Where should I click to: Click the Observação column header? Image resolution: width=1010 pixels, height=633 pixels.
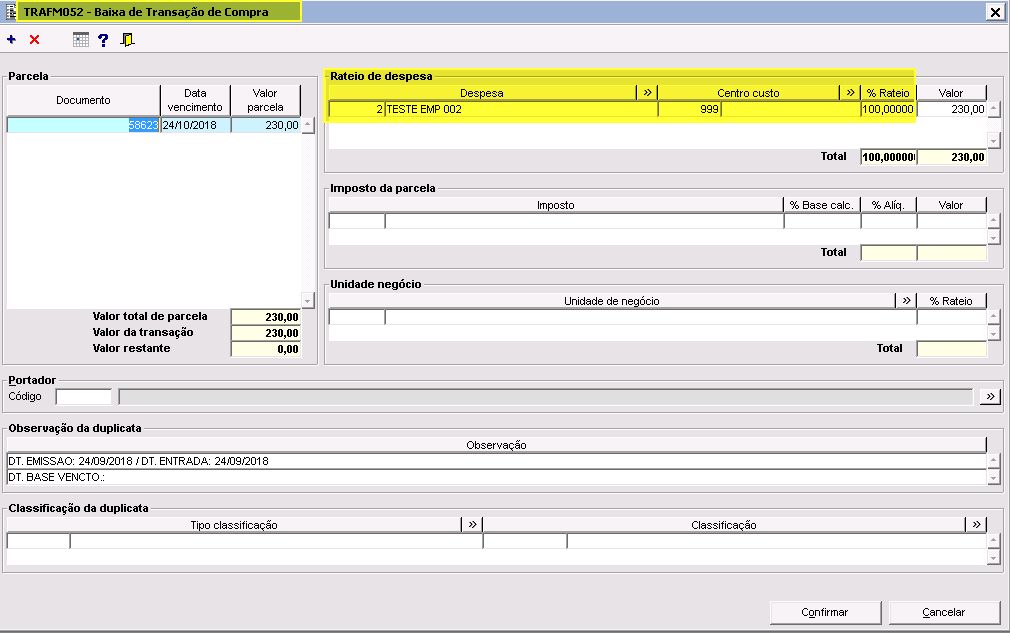(496, 445)
